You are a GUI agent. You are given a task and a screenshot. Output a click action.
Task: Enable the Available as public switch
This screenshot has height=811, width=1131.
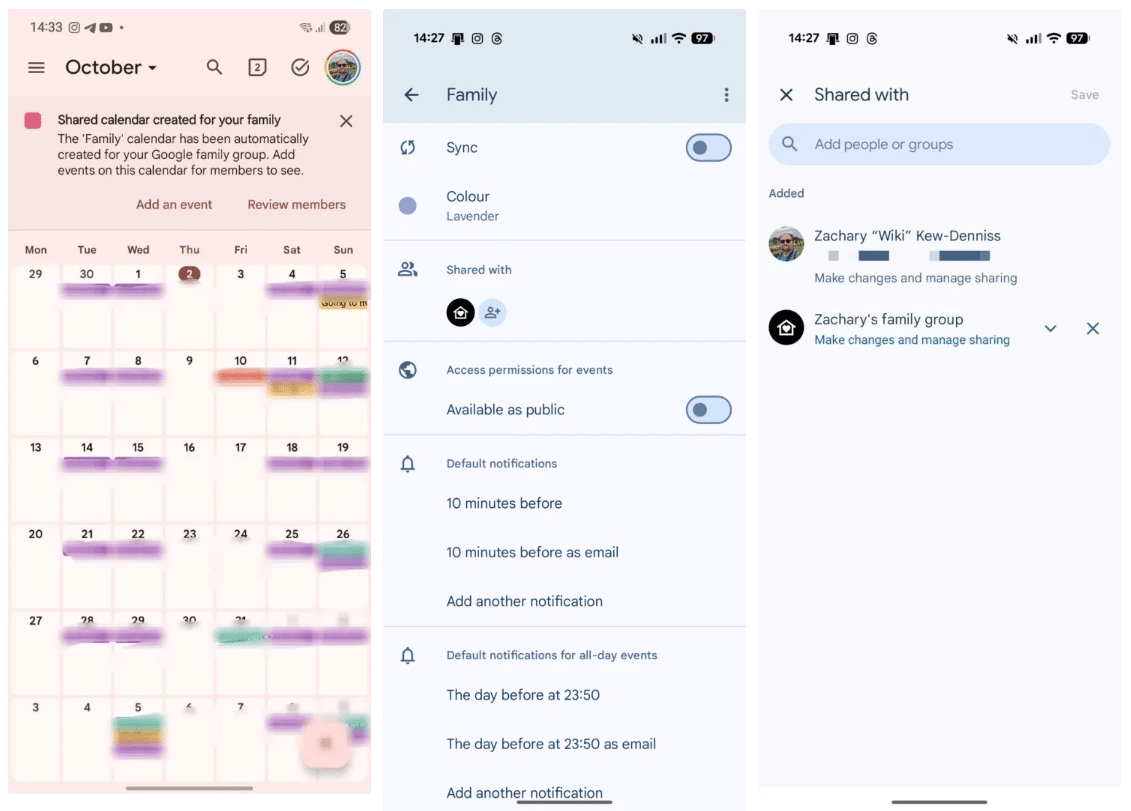click(x=708, y=410)
